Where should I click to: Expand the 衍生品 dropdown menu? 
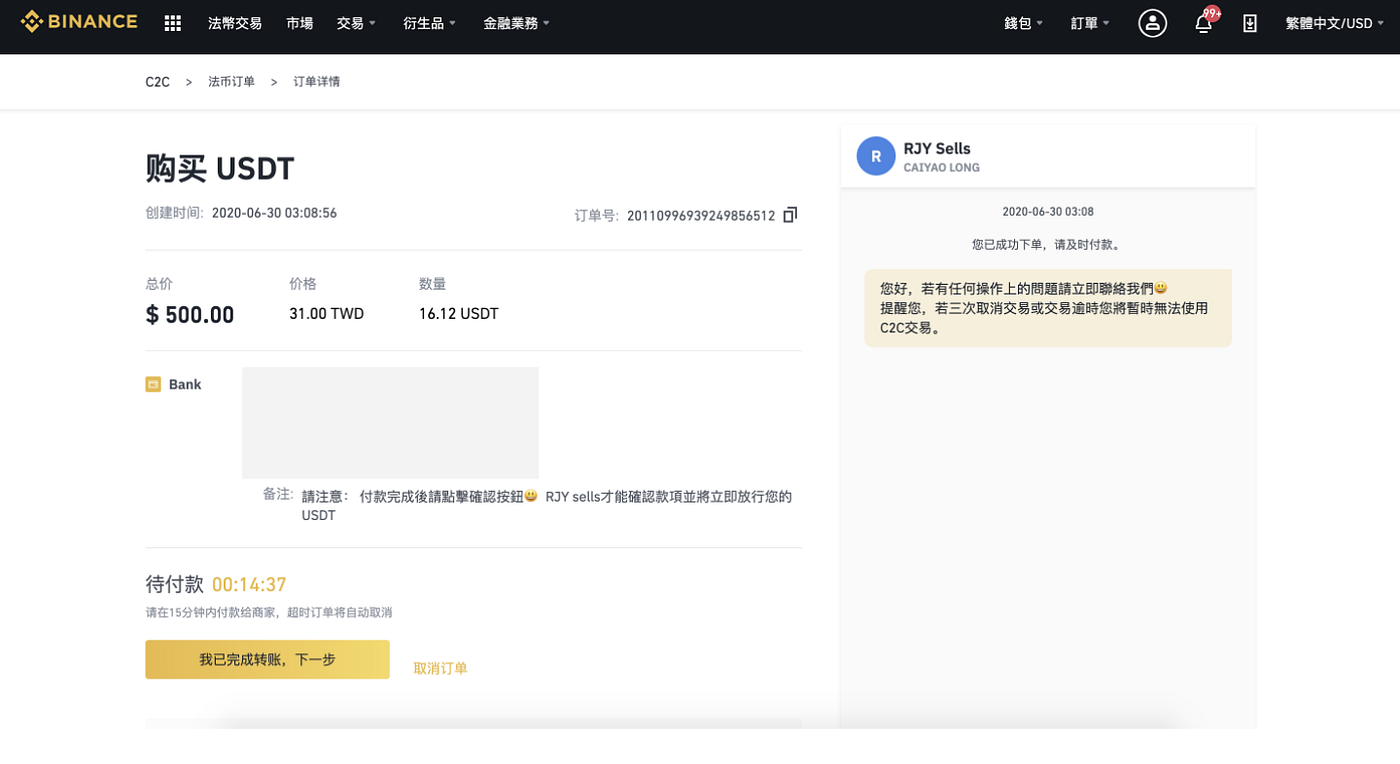430,23
